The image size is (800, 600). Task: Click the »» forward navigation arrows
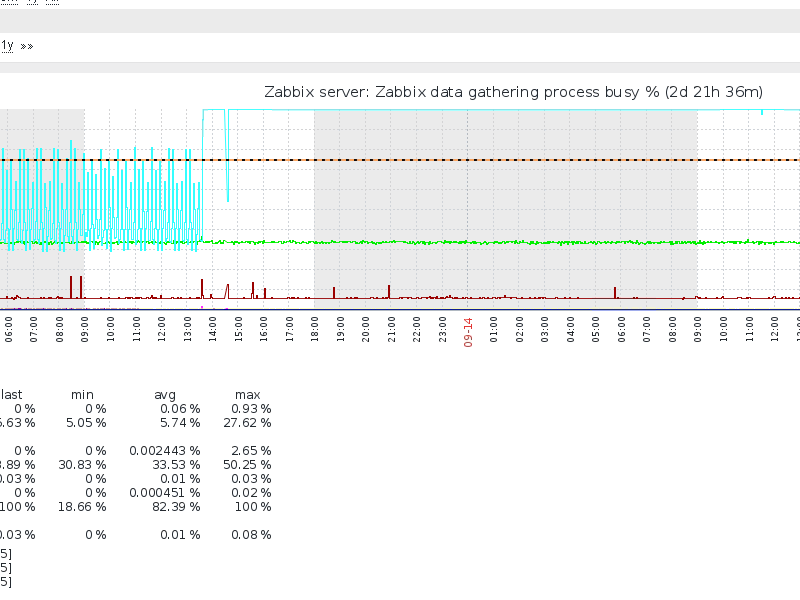[x=27, y=46]
